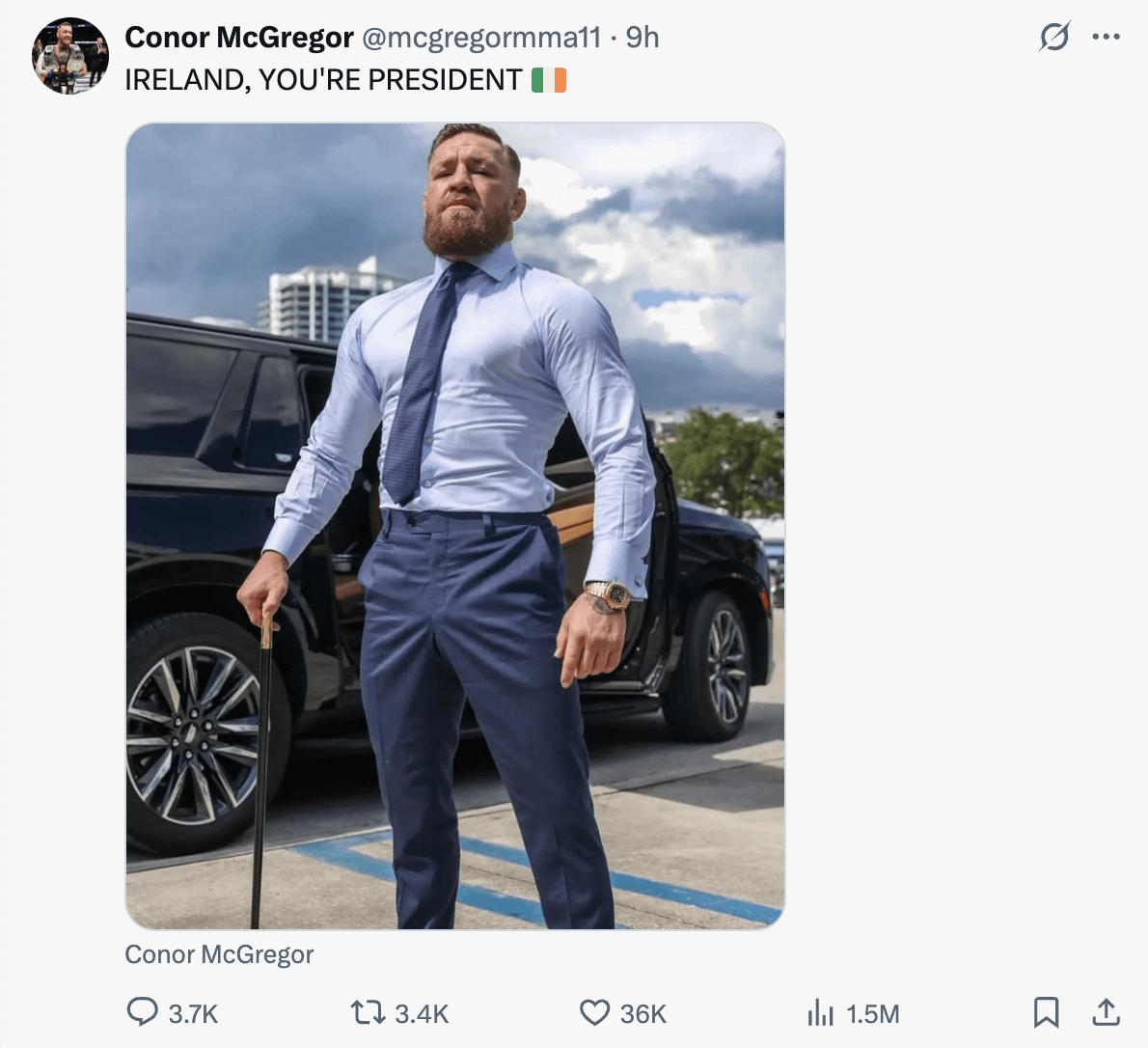
Task: Click the Conor McGregor caption under the image
Action: point(219,954)
